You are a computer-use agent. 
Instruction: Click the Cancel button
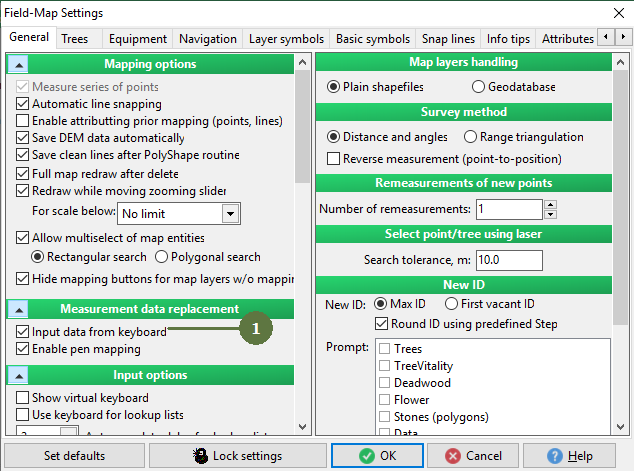(473, 456)
